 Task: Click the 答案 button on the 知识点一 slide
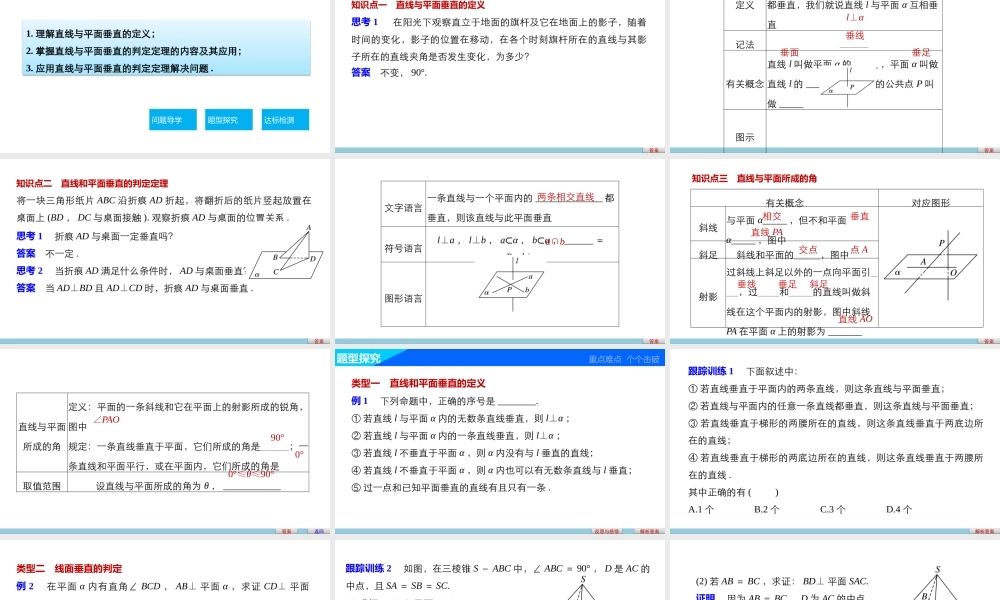click(653, 150)
